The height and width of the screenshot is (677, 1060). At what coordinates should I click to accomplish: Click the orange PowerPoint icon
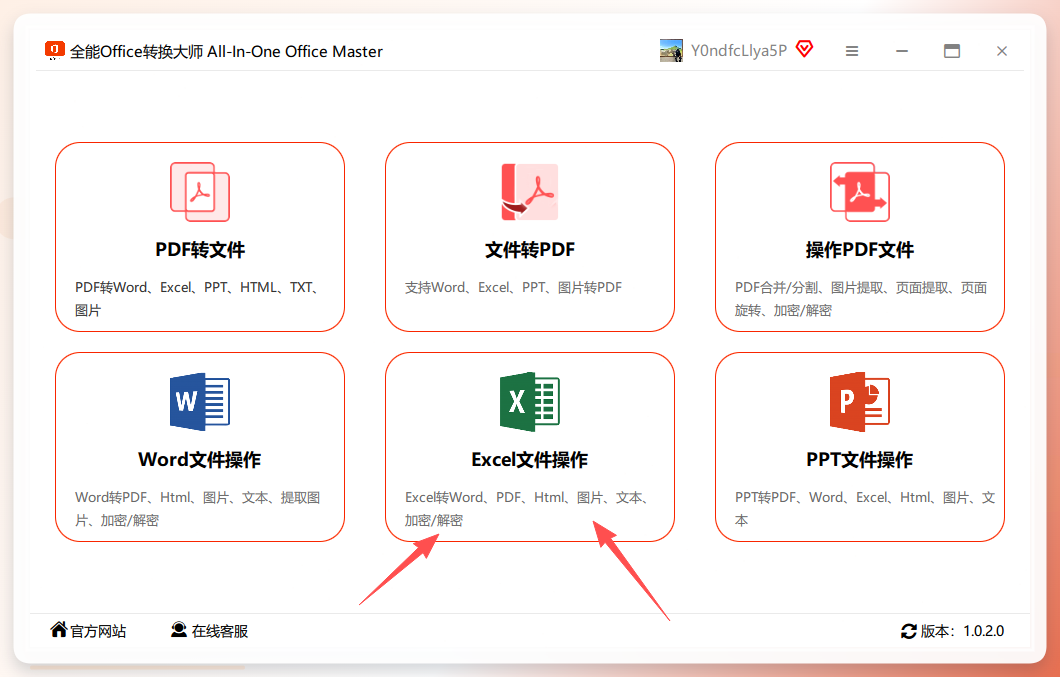point(860,402)
